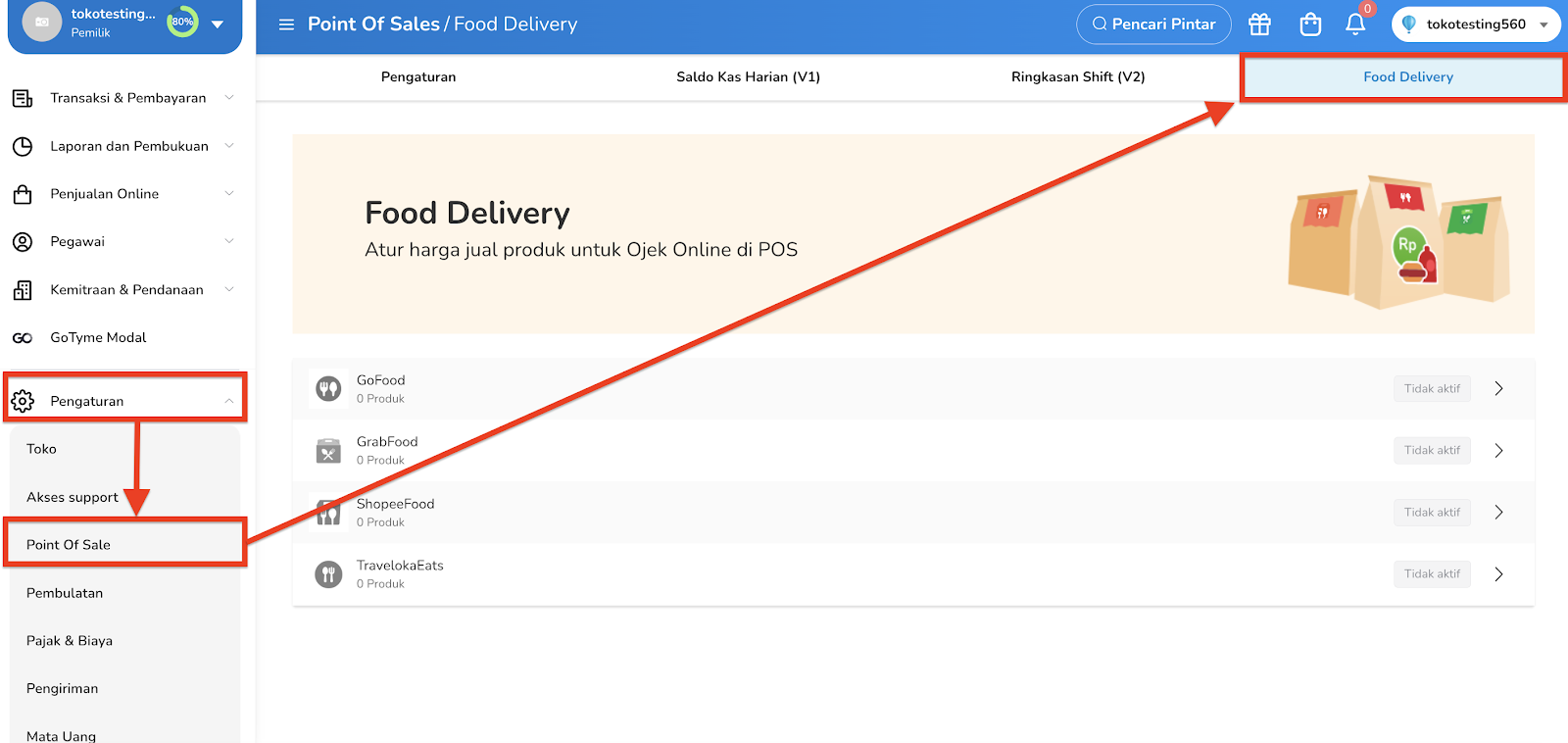Click the lightbulb icon beside tokotesting560
The image size is (1568, 743).
point(1408,25)
